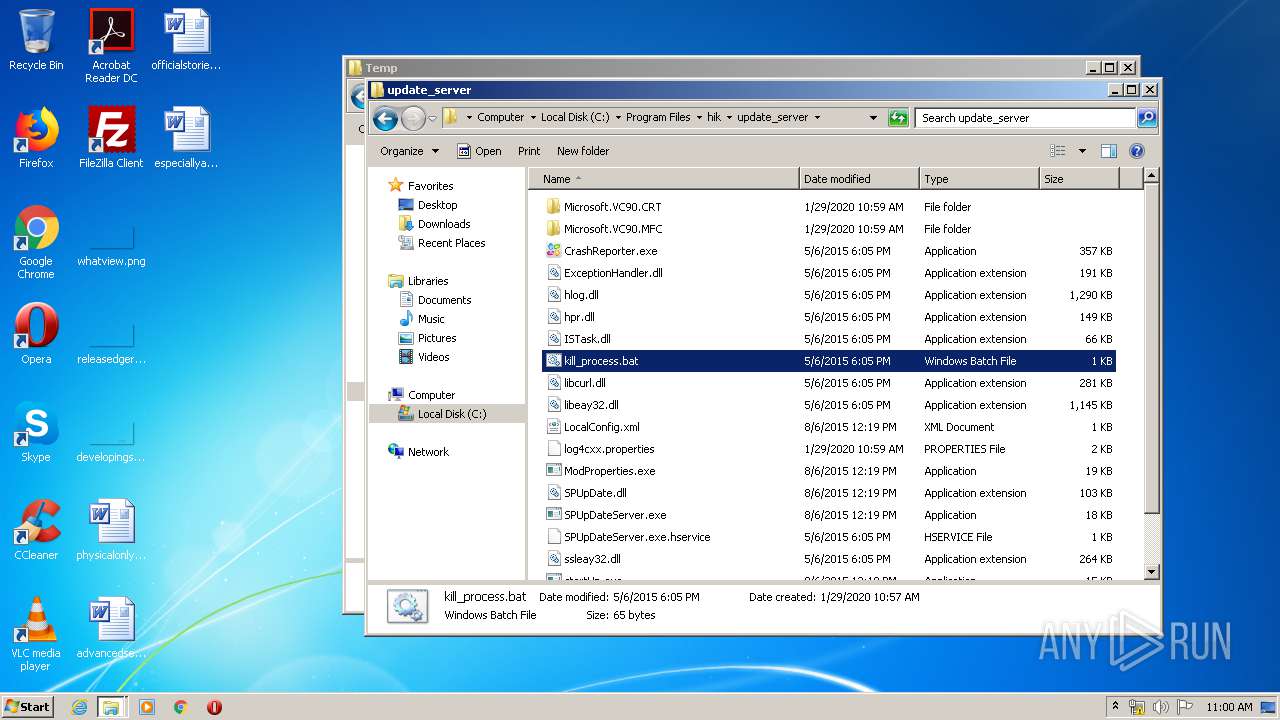Select the CCleaner desktop shortcut
The width and height of the screenshot is (1280, 720).
[x=36, y=530]
